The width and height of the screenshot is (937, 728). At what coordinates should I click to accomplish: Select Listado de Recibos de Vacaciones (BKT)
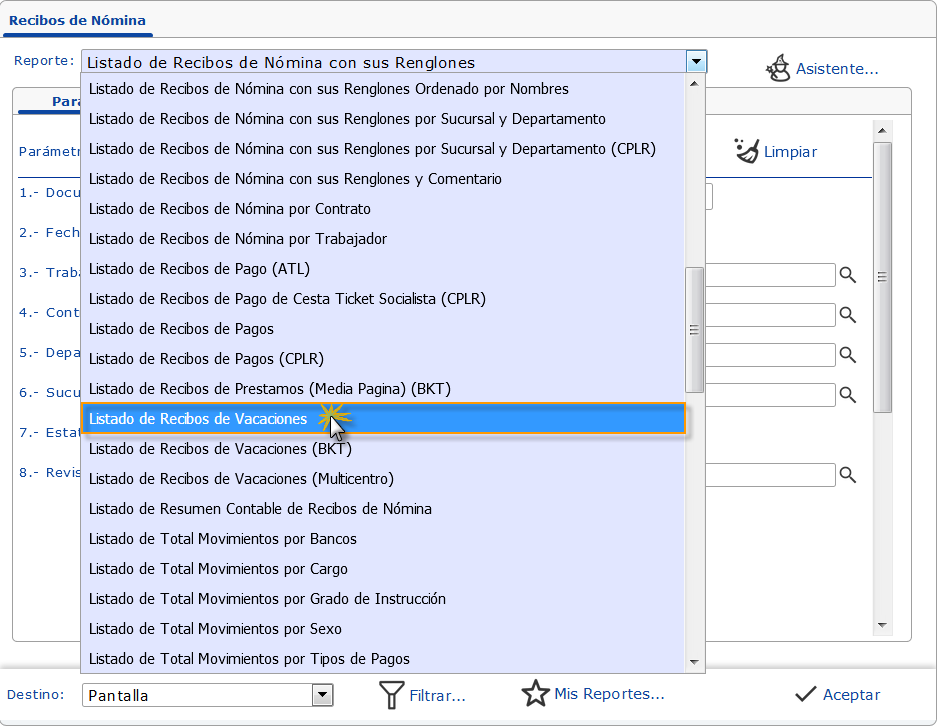pyautogui.click(x=220, y=449)
